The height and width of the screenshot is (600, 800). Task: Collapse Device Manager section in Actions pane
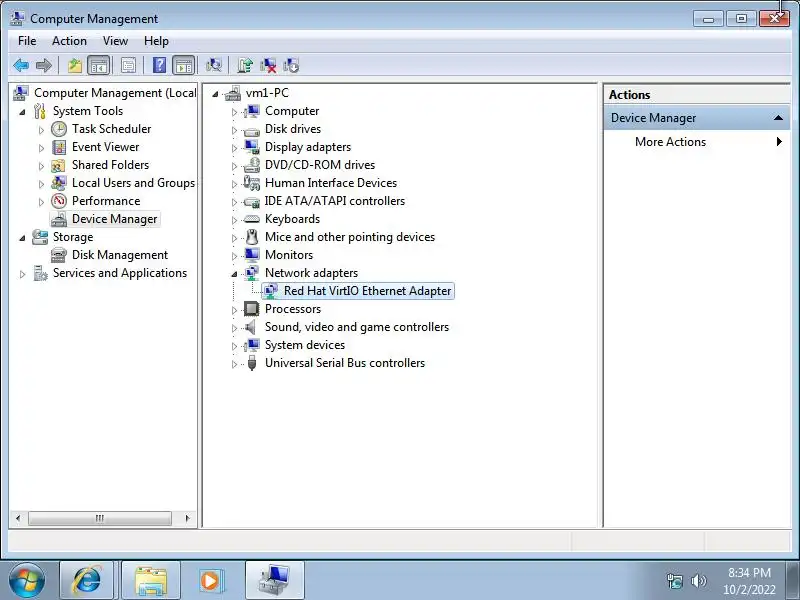tap(778, 118)
